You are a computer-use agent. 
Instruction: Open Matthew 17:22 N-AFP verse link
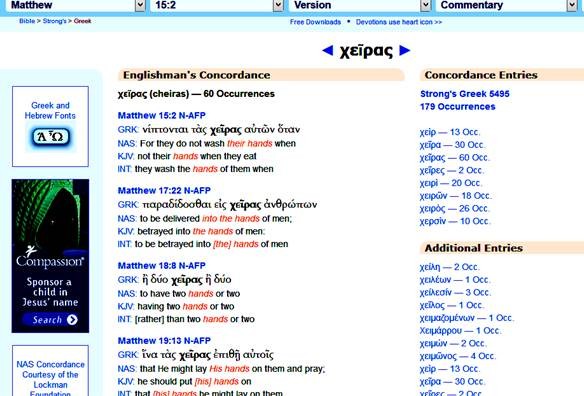pos(164,190)
